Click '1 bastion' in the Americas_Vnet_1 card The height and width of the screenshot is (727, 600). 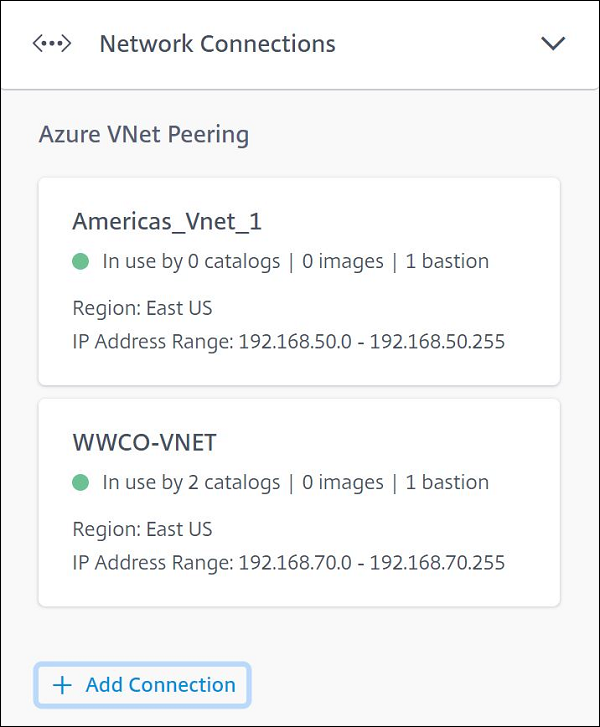447,262
